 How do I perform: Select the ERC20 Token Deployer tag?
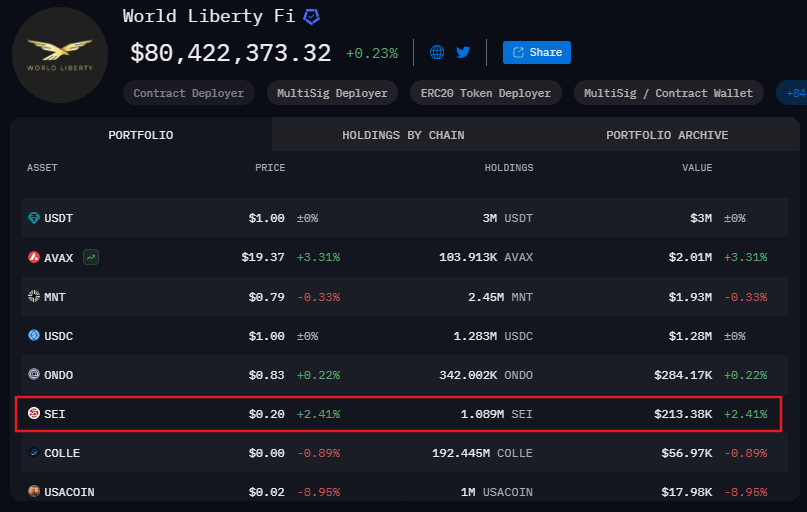[x=485, y=93]
